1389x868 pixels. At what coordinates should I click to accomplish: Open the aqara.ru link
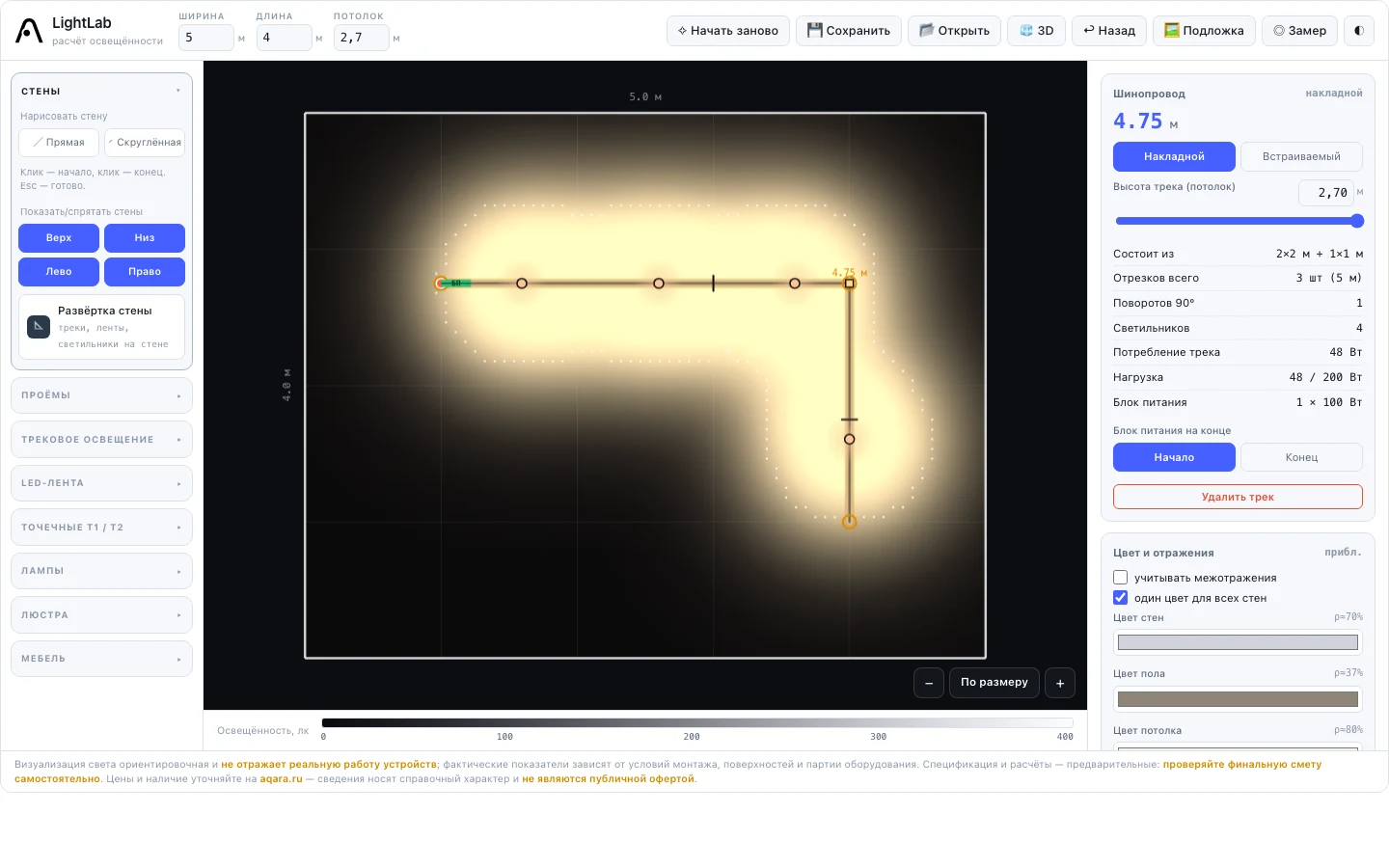281,779
